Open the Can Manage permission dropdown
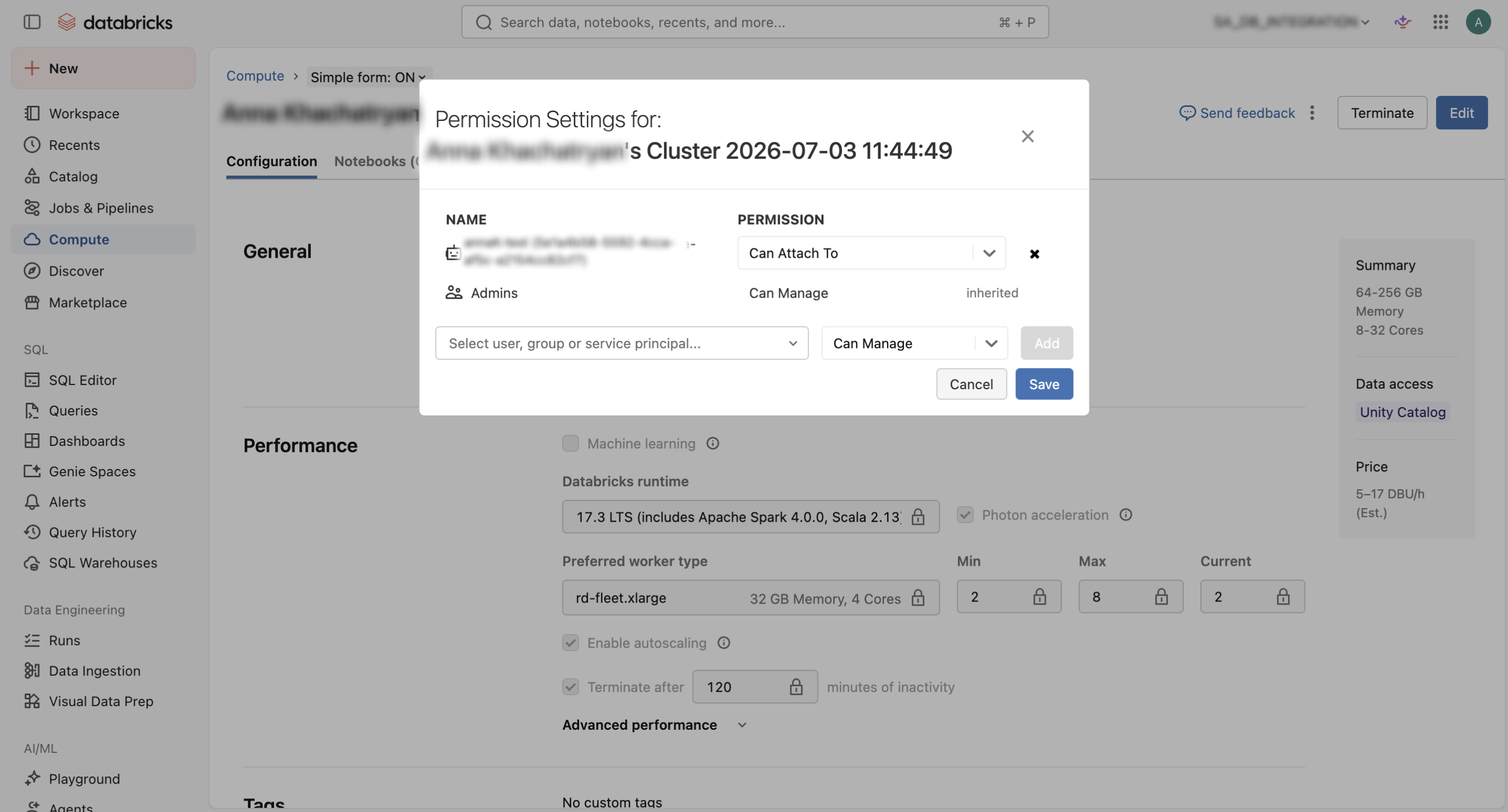Screen dimensions: 1508x812 point(914,343)
